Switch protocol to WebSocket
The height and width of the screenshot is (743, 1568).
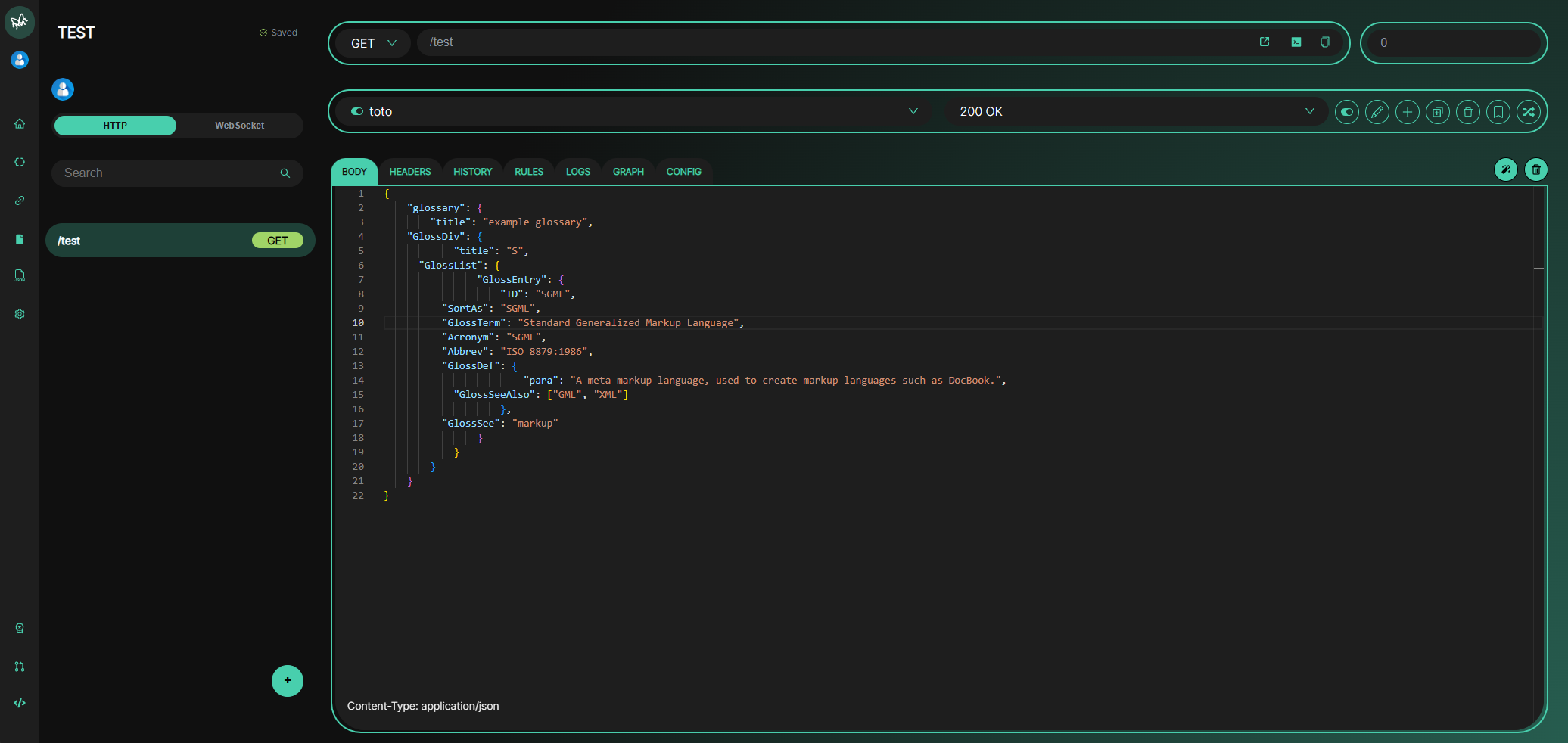coord(239,126)
